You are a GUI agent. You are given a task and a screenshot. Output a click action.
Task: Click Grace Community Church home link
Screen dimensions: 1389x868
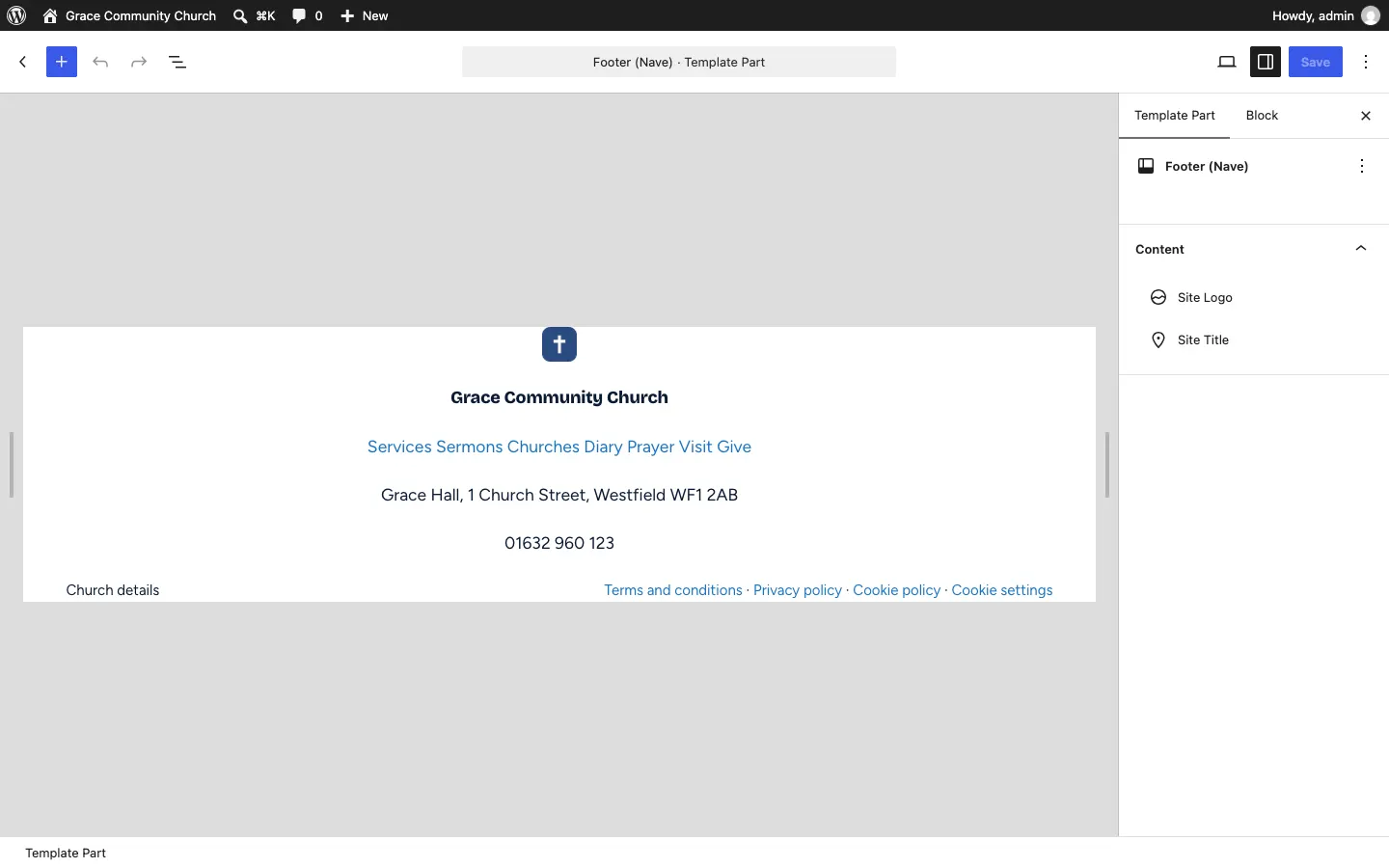[x=129, y=15]
